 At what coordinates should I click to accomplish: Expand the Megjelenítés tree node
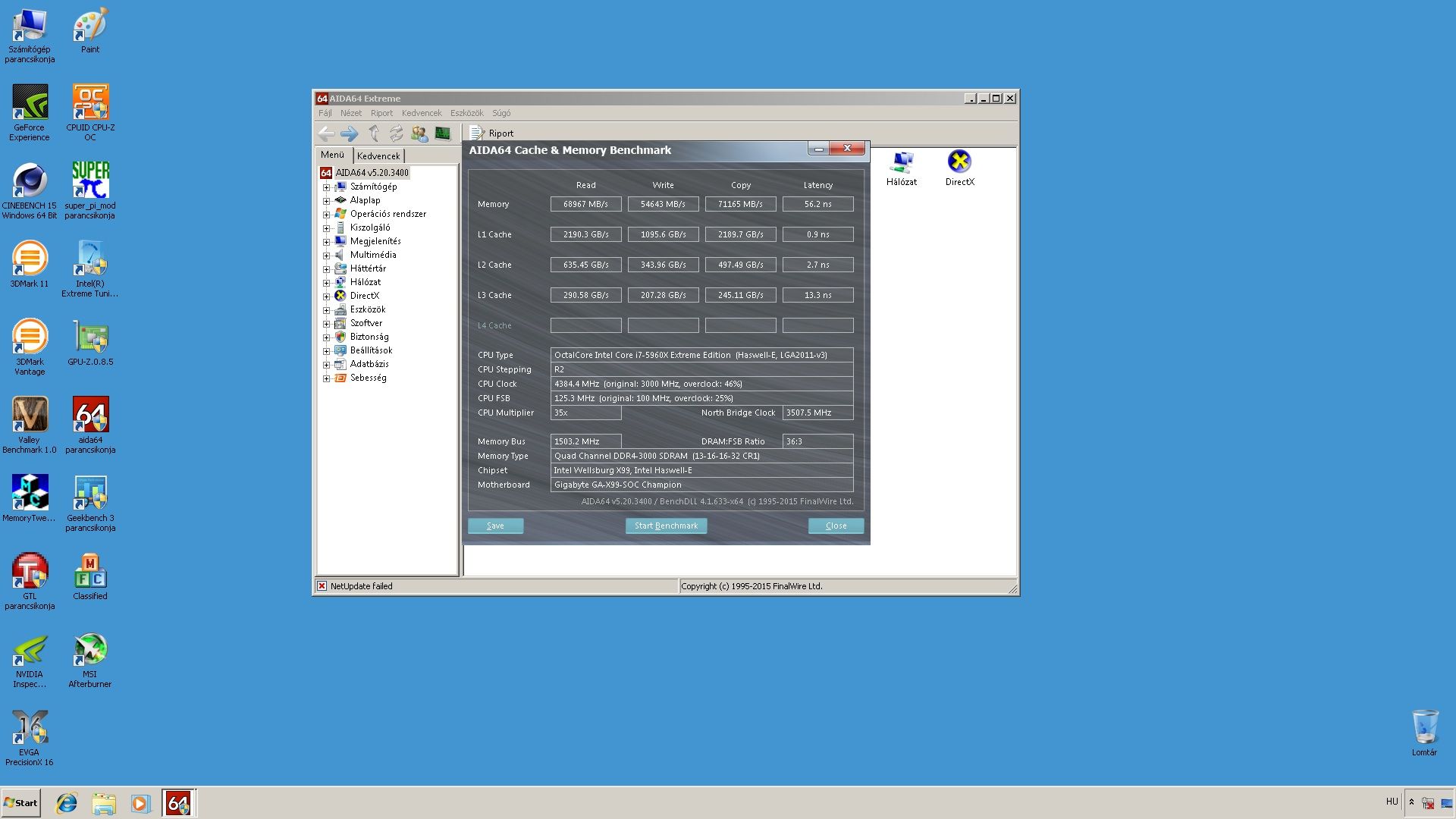[x=326, y=242]
